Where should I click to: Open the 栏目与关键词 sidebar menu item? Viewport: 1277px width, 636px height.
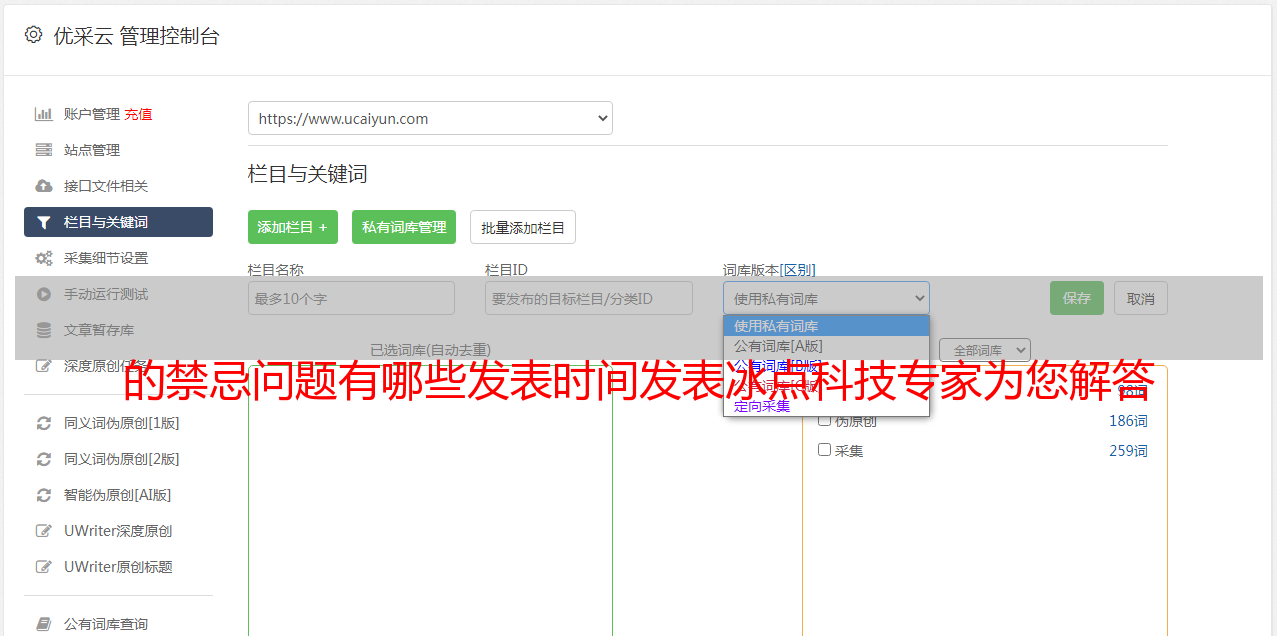pos(118,222)
